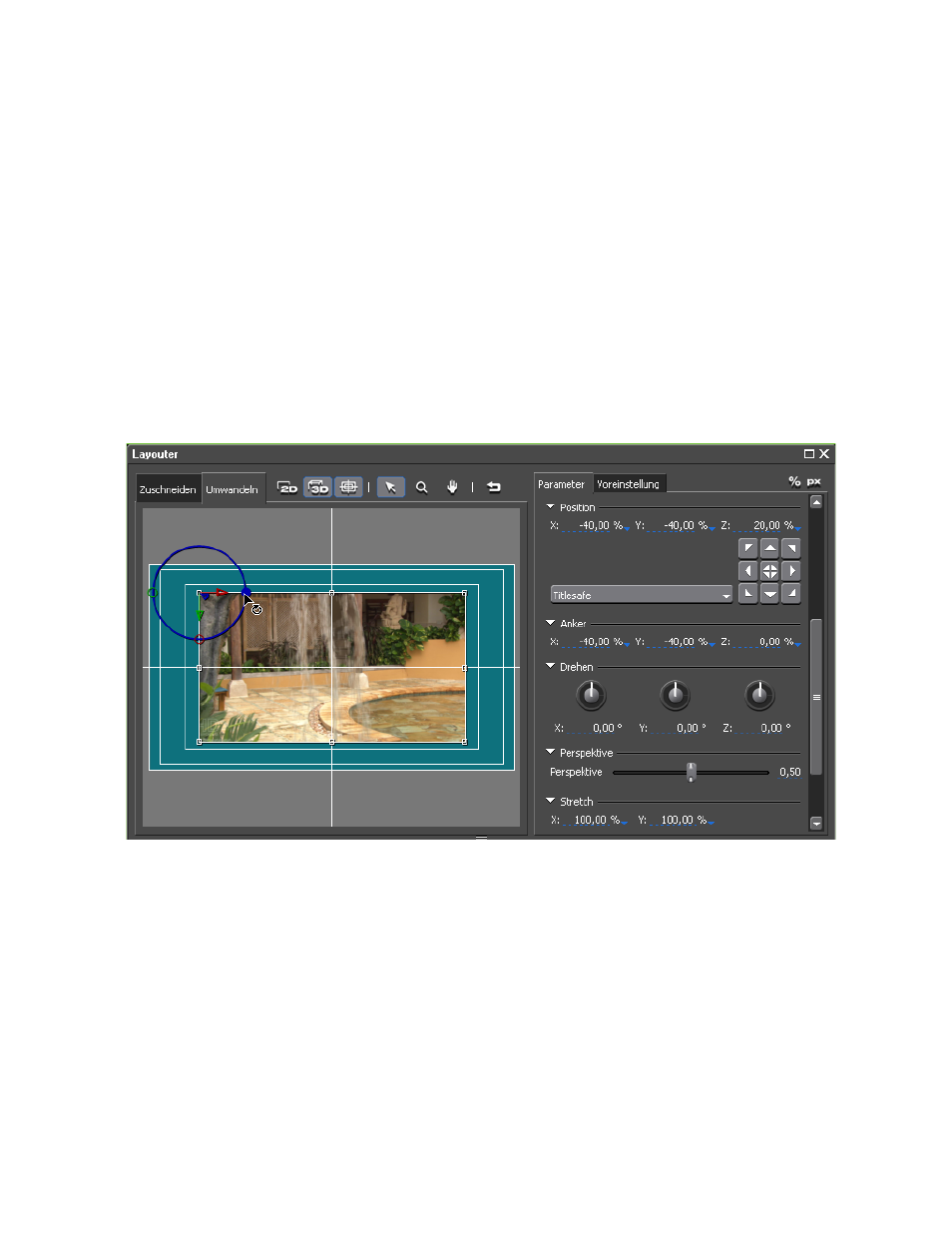Collapse the Stretch section
Screen dimensions: 952x1233
(x=550, y=802)
